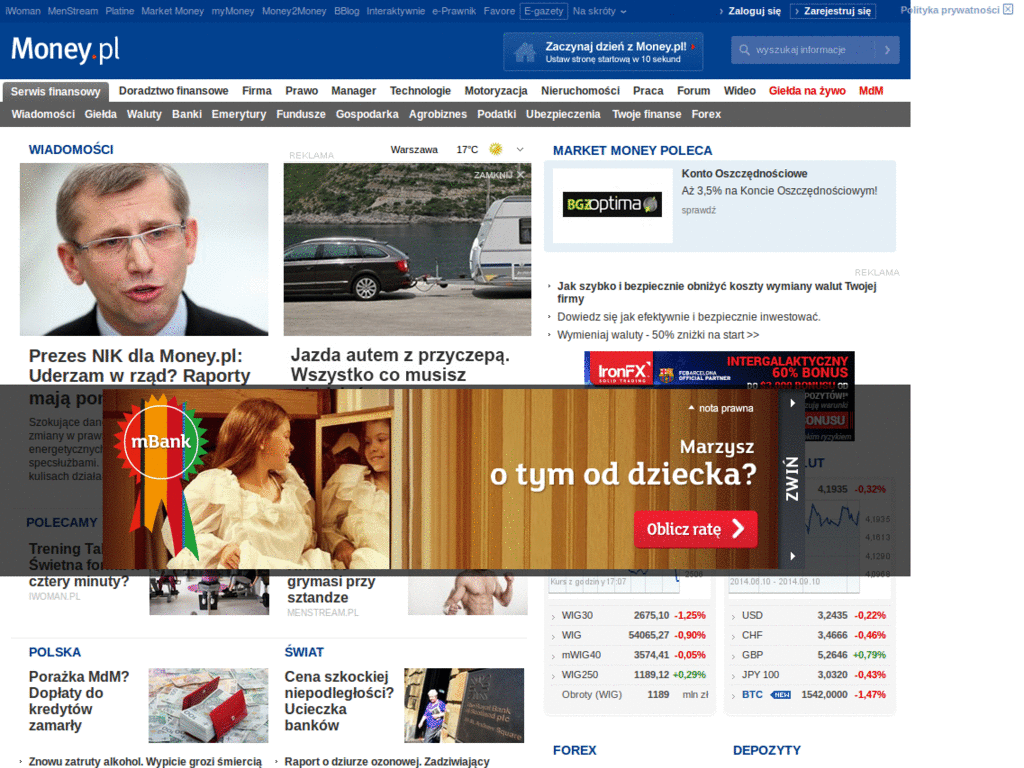Expand the mWIG40 row arrow
Image resolution: width=1024 pixels, height=768 pixels.
point(553,656)
